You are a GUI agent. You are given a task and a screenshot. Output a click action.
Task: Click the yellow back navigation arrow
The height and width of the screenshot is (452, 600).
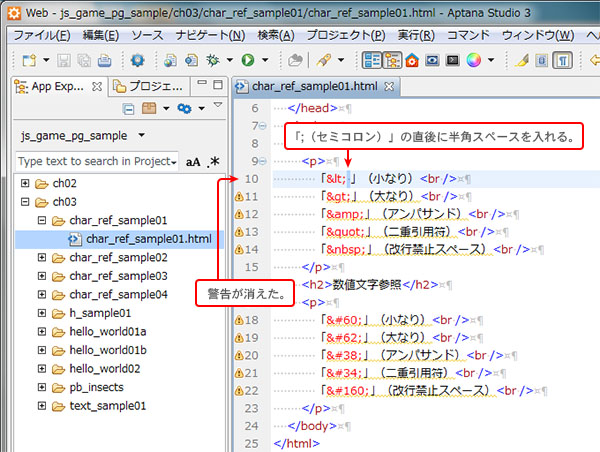pos(594,60)
